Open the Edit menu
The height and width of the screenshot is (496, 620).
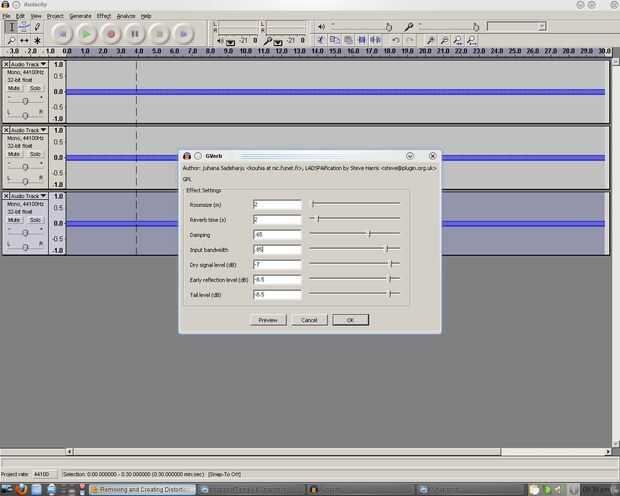20,16
